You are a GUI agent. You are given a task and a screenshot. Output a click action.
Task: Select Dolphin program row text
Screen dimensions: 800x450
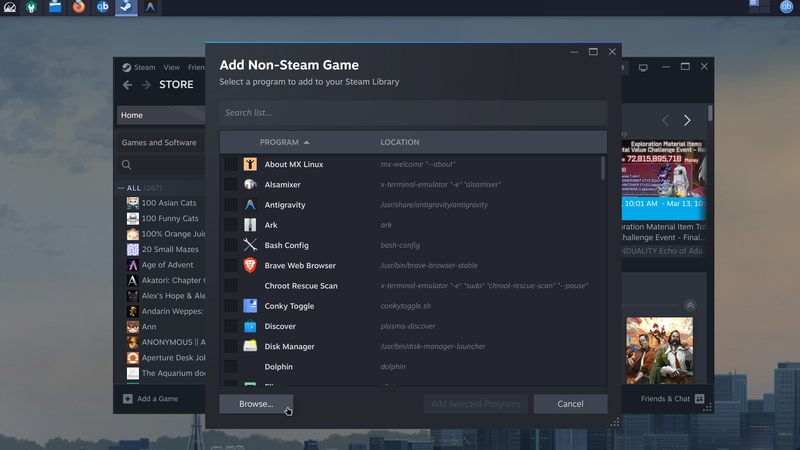point(279,366)
